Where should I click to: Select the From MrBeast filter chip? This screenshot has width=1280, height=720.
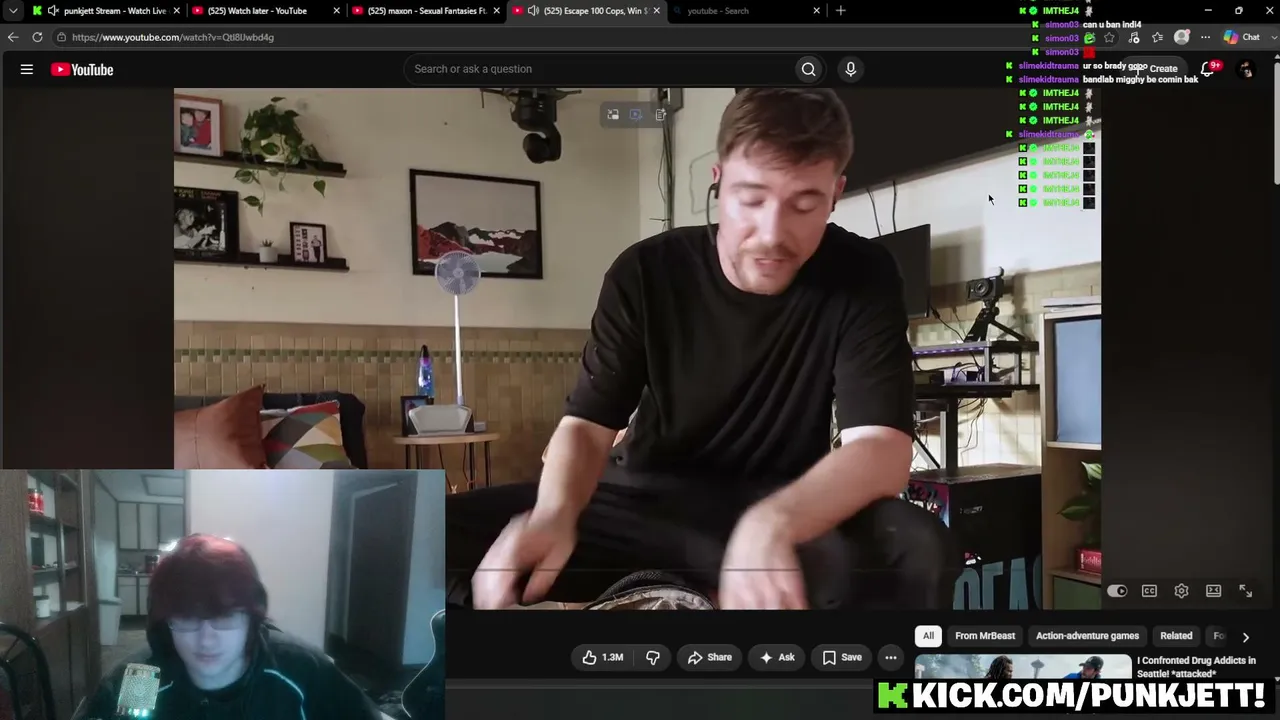(985, 636)
